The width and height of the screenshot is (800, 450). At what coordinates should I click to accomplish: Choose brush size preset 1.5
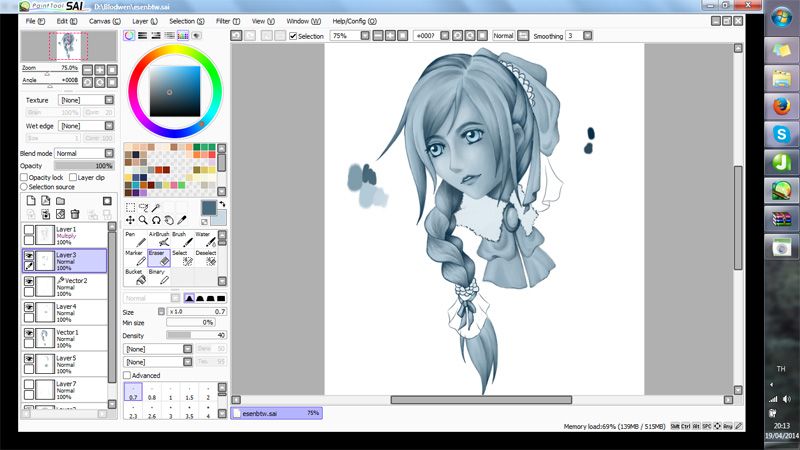[189, 392]
